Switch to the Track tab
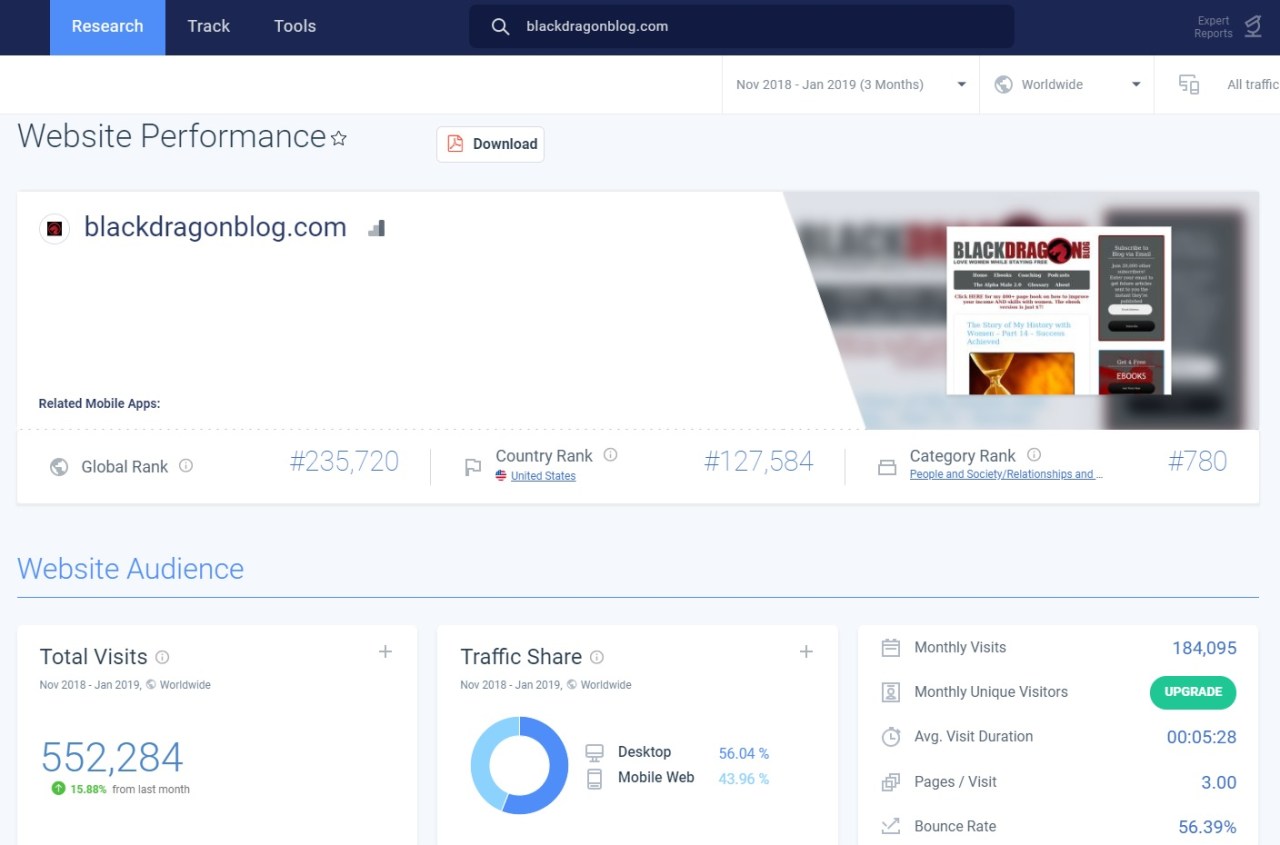 pyautogui.click(x=208, y=26)
